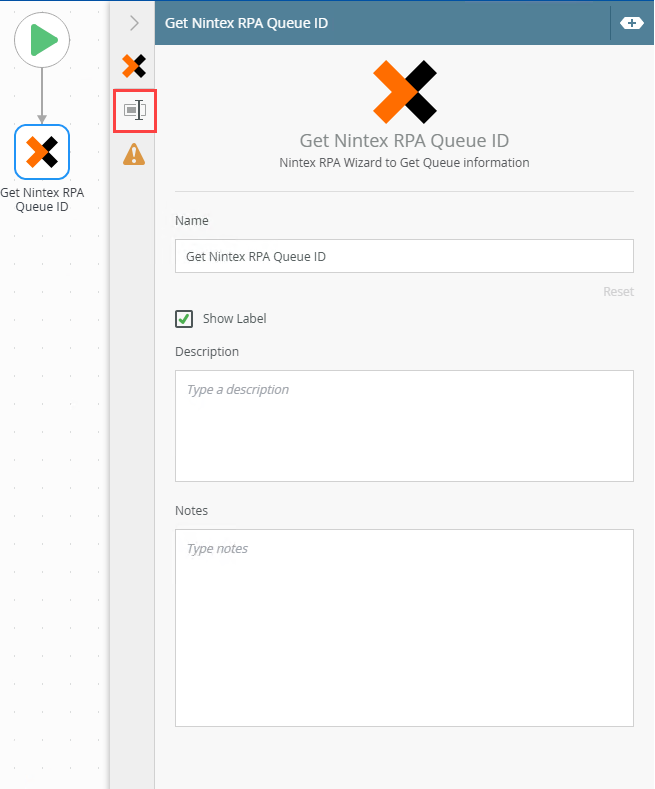Click the Reset link under the Name field

pos(618,291)
